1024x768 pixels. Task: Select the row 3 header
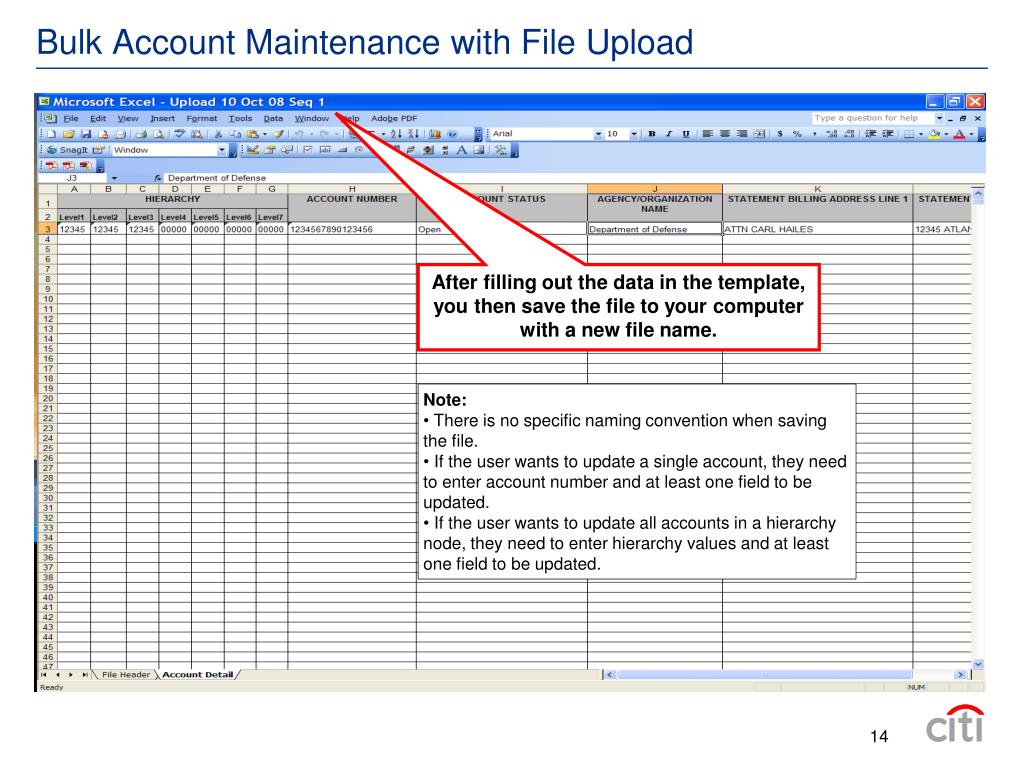pos(48,229)
